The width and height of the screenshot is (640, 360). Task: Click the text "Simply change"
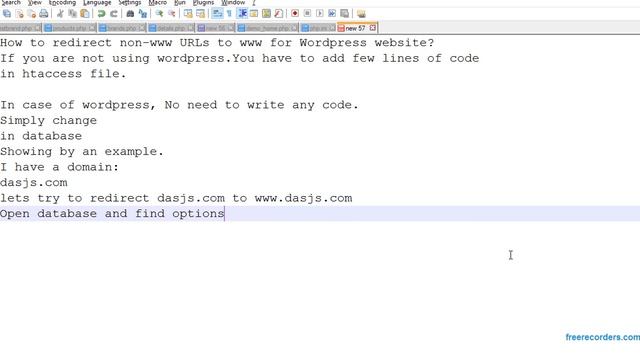tap(49, 120)
